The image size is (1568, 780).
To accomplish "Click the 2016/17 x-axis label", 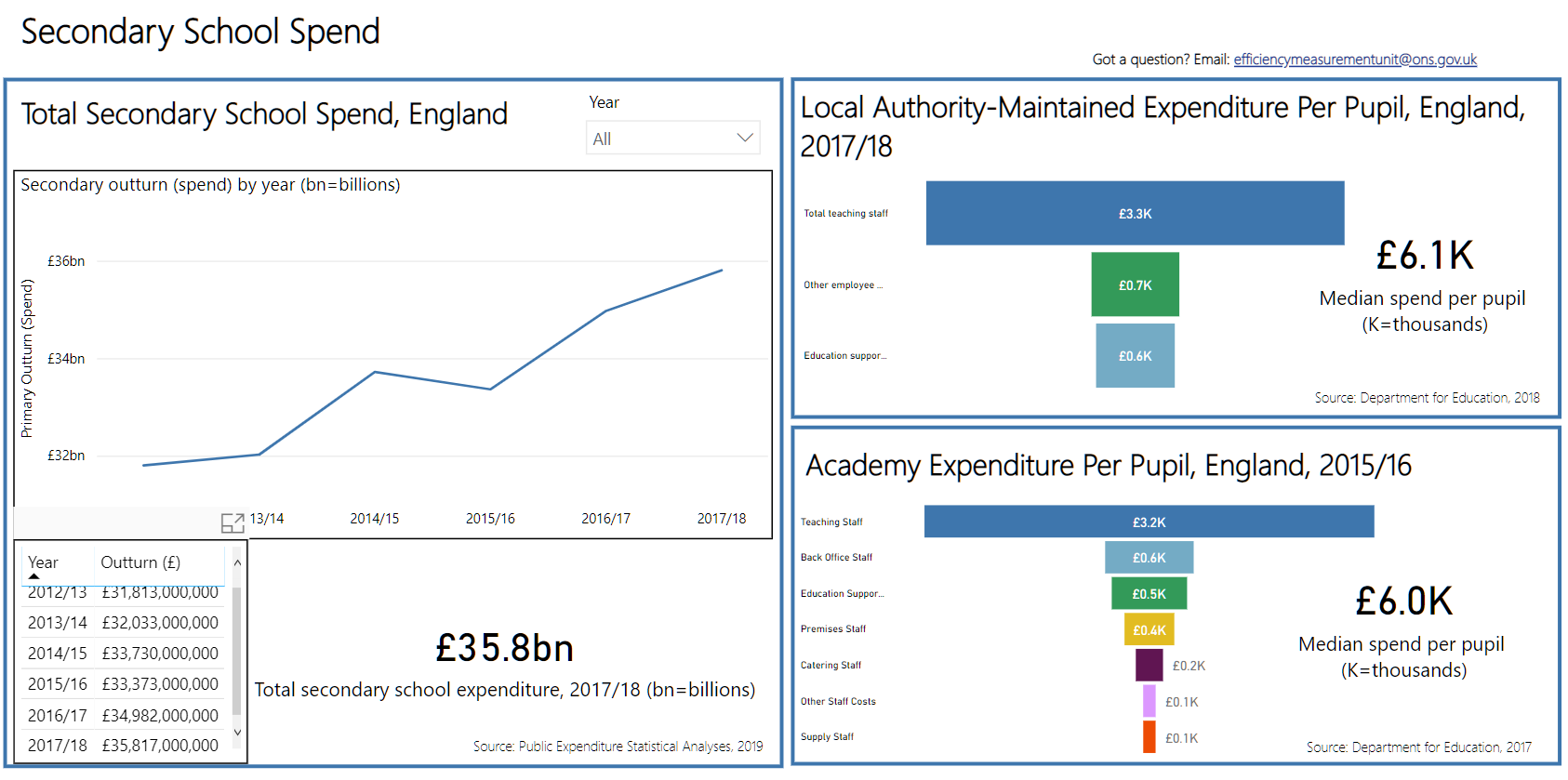I will tap(605, 519).
